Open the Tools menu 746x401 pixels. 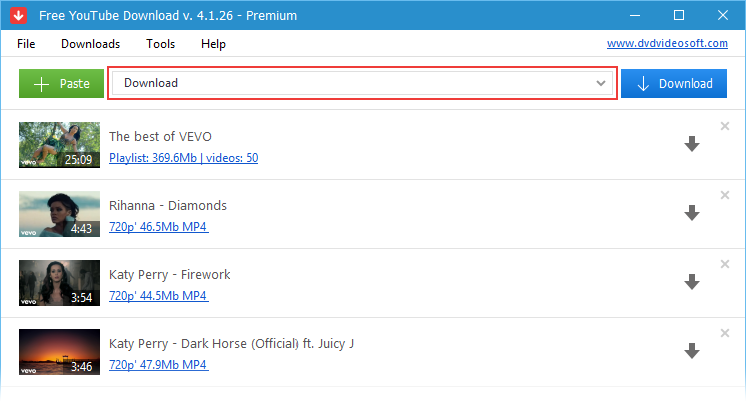[x=160, y=44]
